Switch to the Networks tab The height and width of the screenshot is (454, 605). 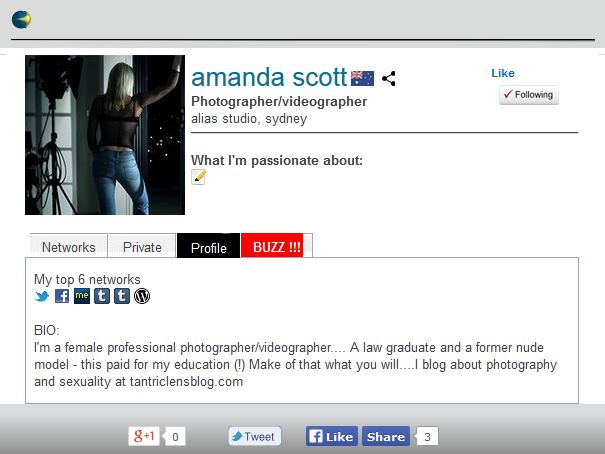pos(69,245)
